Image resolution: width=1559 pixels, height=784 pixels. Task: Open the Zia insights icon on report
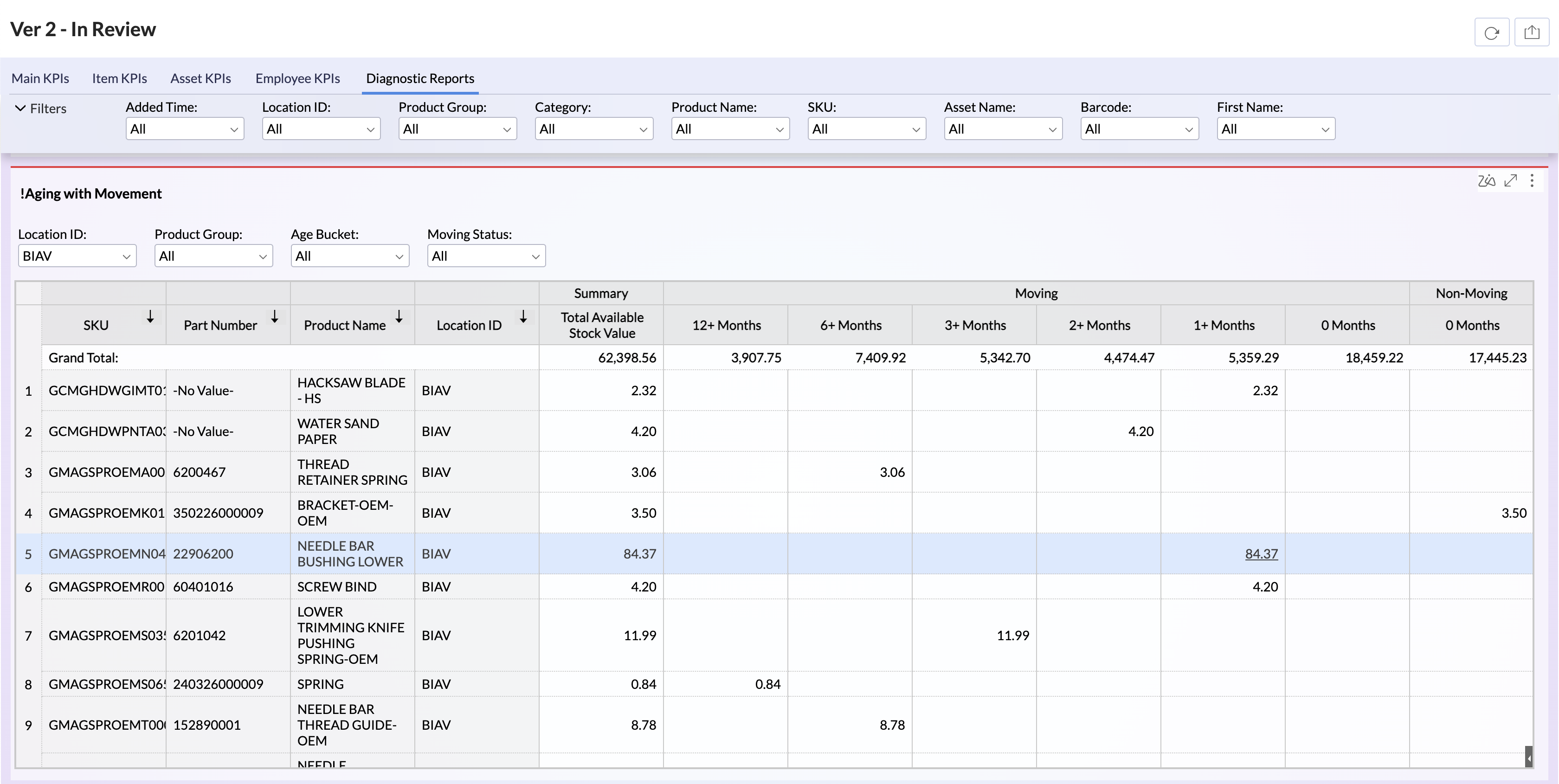[1486, 180]
